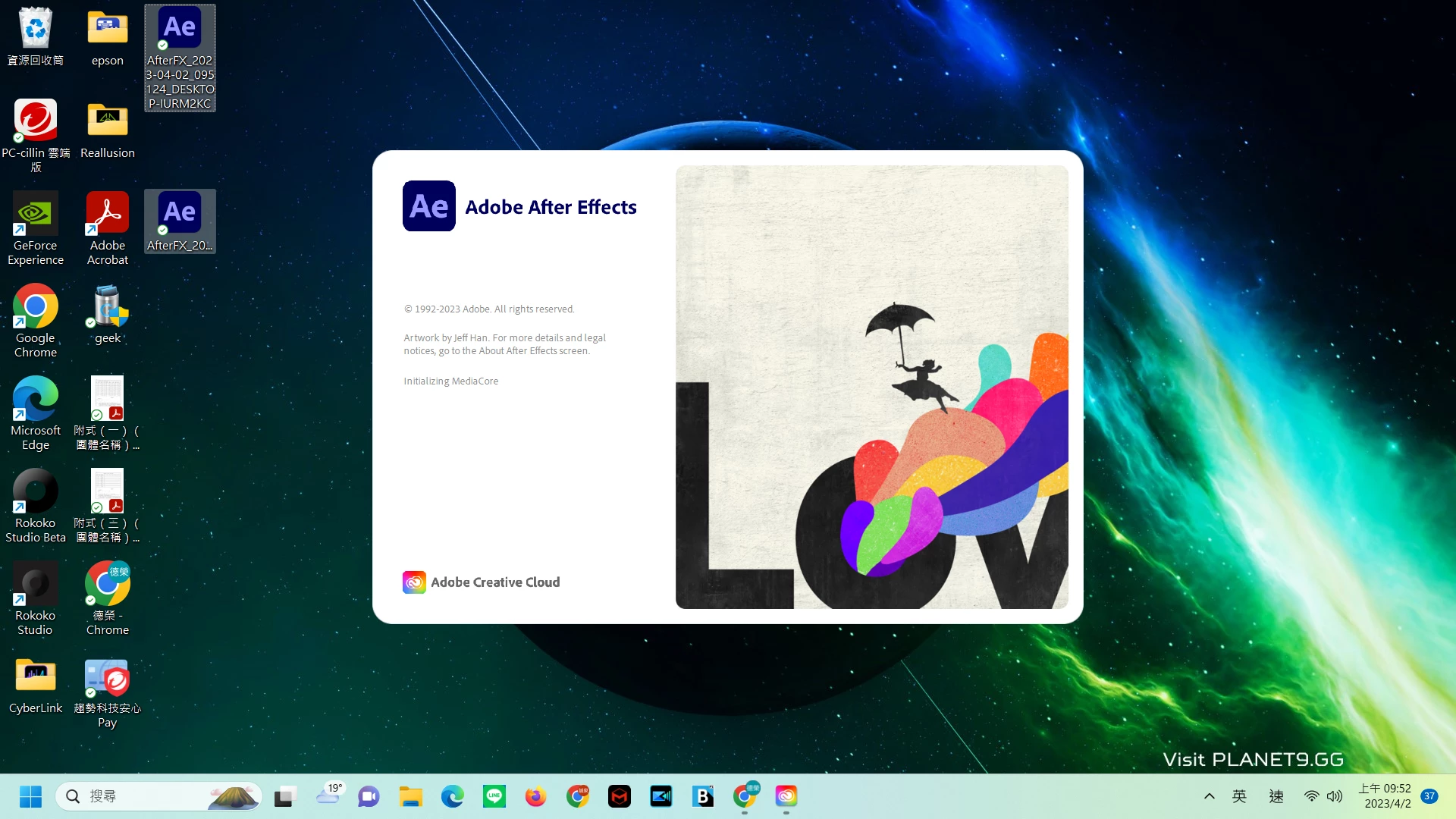Screen dimensions: 1456x819
Task: Select the Adobe Acrobat desktop shortcut
Action: point(107,215)
